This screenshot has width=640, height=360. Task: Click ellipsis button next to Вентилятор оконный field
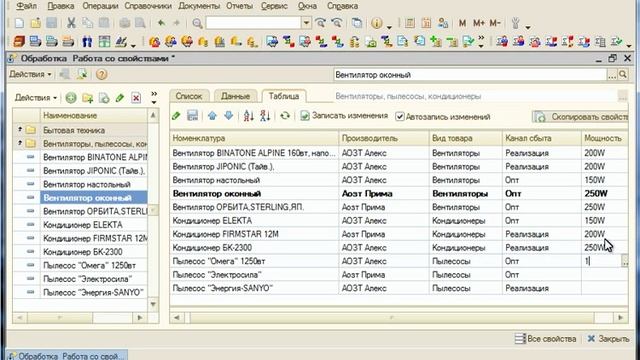pyautogui.click(x=611, y=75)
